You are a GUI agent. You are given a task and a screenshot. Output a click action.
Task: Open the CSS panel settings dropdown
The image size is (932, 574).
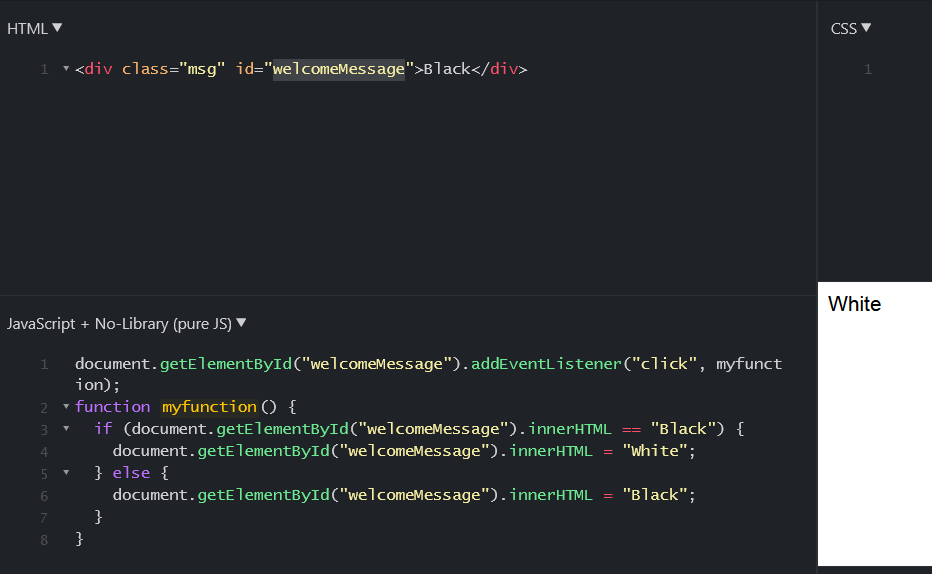(x=851, y=29)
